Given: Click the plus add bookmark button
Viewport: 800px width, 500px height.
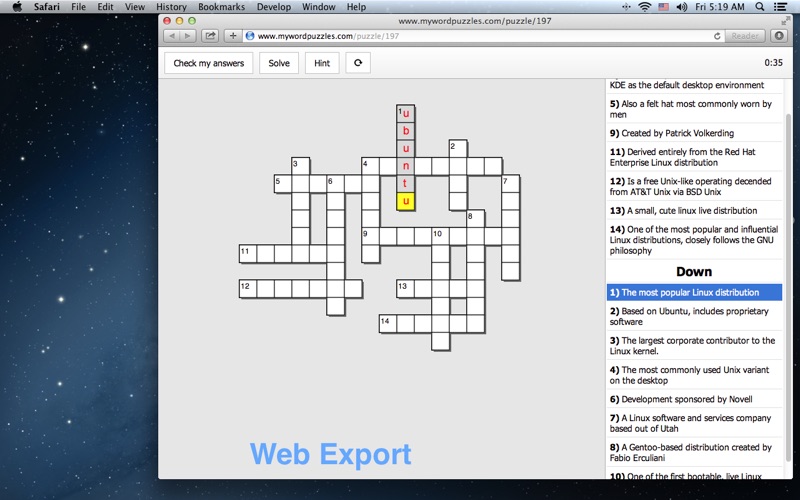Looking at the screenshot, I should 233,36.
